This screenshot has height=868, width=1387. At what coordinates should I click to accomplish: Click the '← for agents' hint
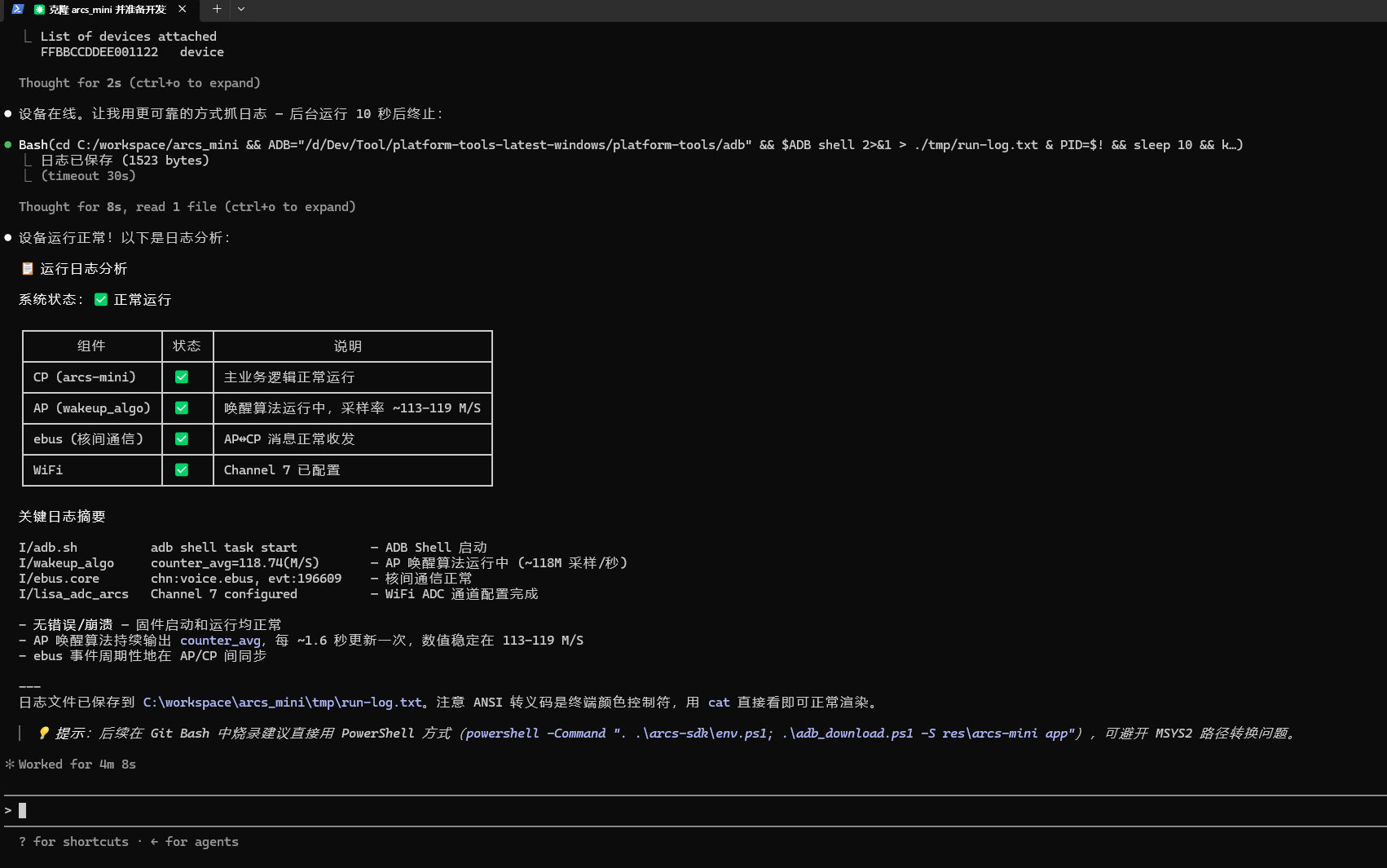coord(195,841)
